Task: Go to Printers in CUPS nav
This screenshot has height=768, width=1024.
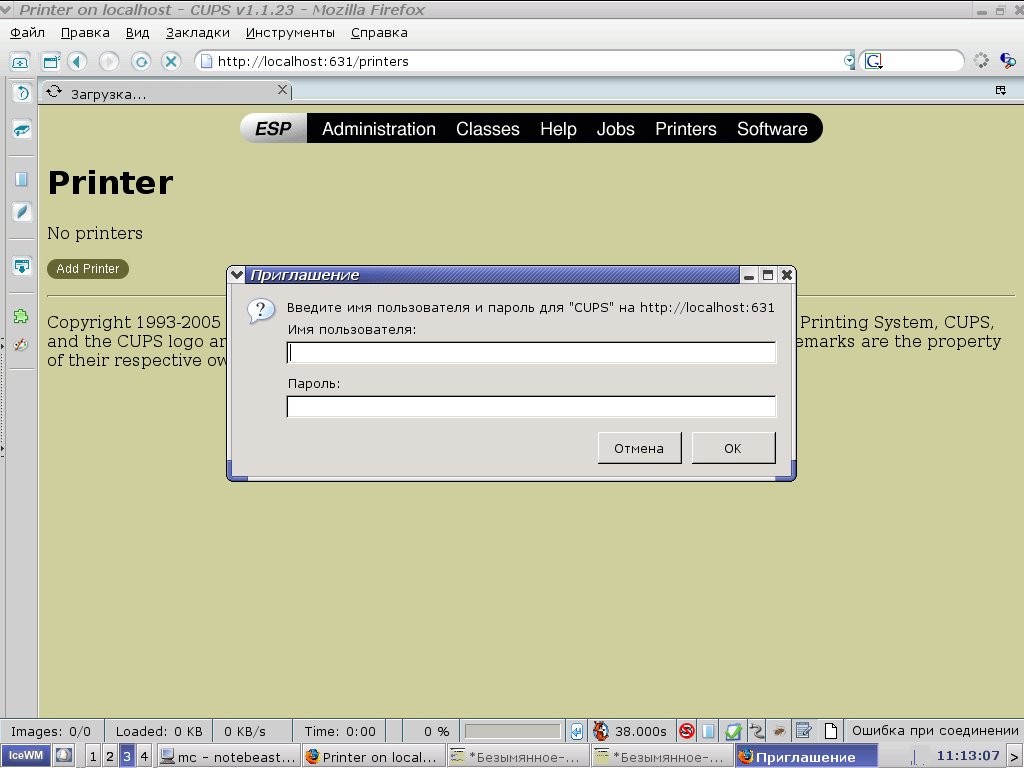Action: point(686,129)
